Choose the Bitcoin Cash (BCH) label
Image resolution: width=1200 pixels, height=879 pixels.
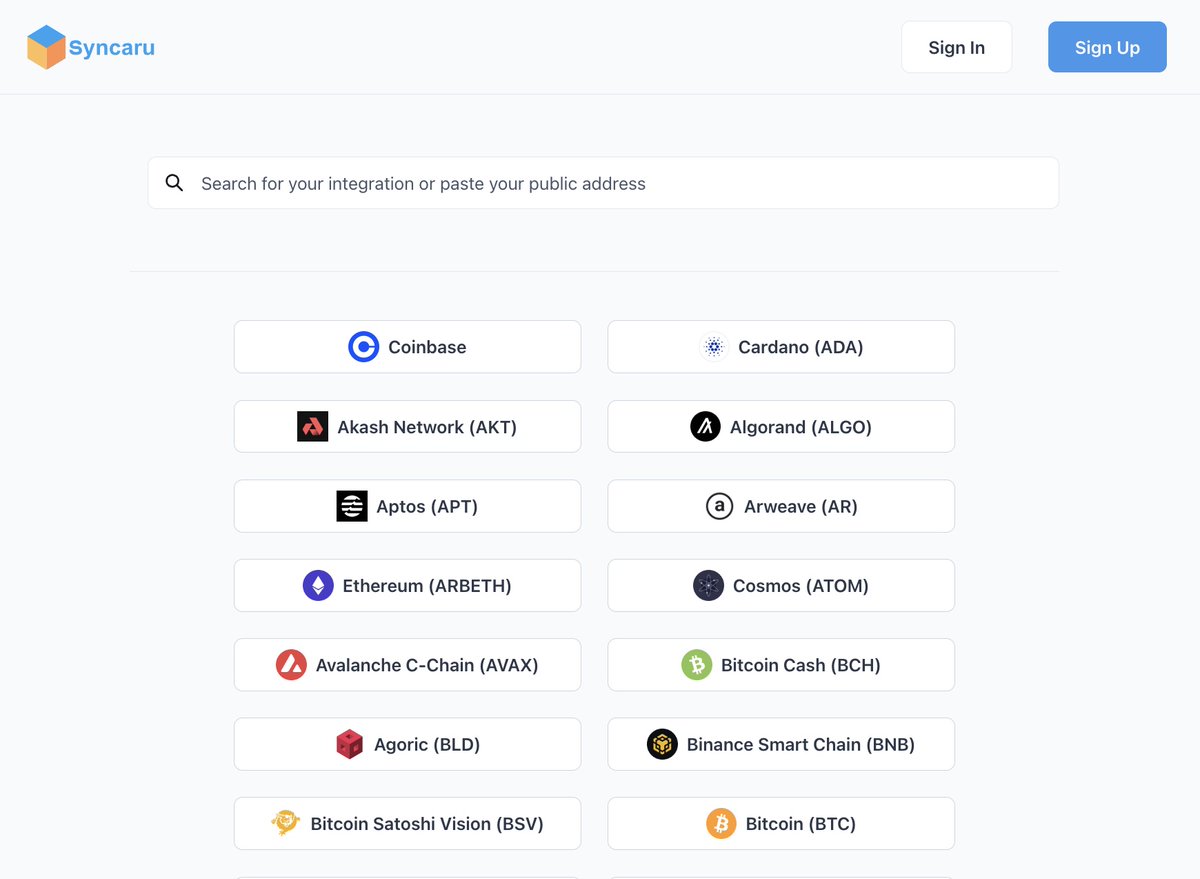800,665
